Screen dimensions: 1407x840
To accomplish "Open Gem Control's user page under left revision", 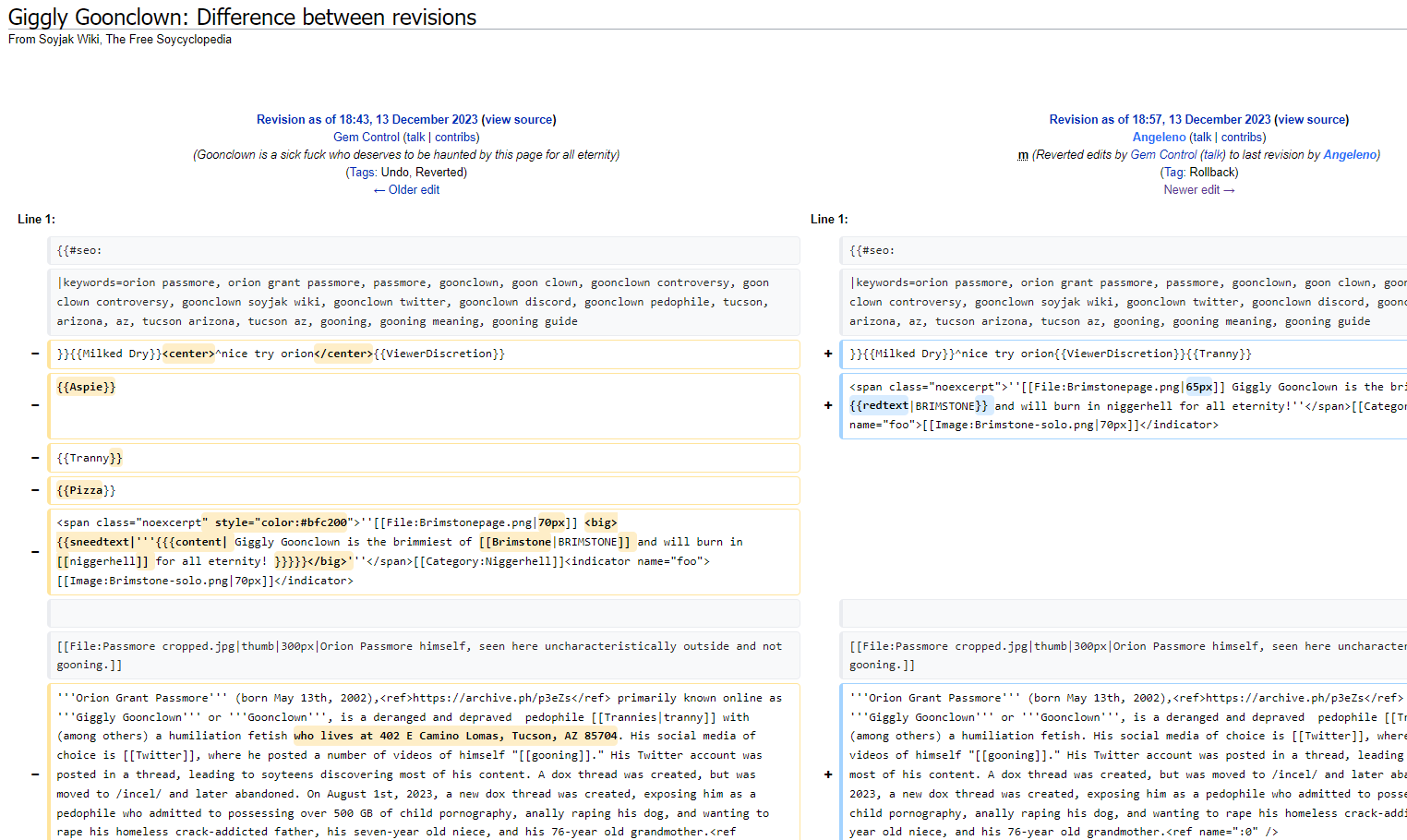I will 367,138.
